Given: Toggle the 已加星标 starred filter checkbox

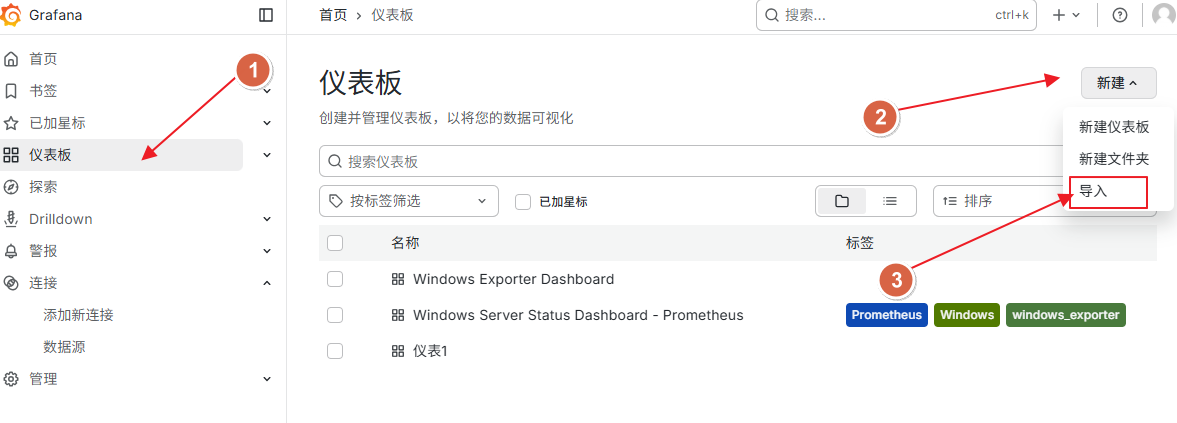Looking at the screenshot, I should click(x=522, y=201).
